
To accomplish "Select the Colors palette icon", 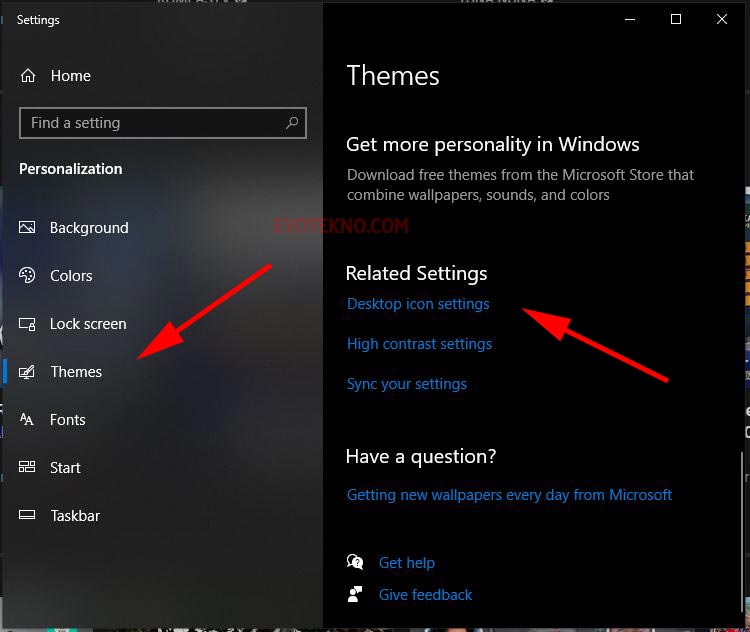I will coord(28,276).
